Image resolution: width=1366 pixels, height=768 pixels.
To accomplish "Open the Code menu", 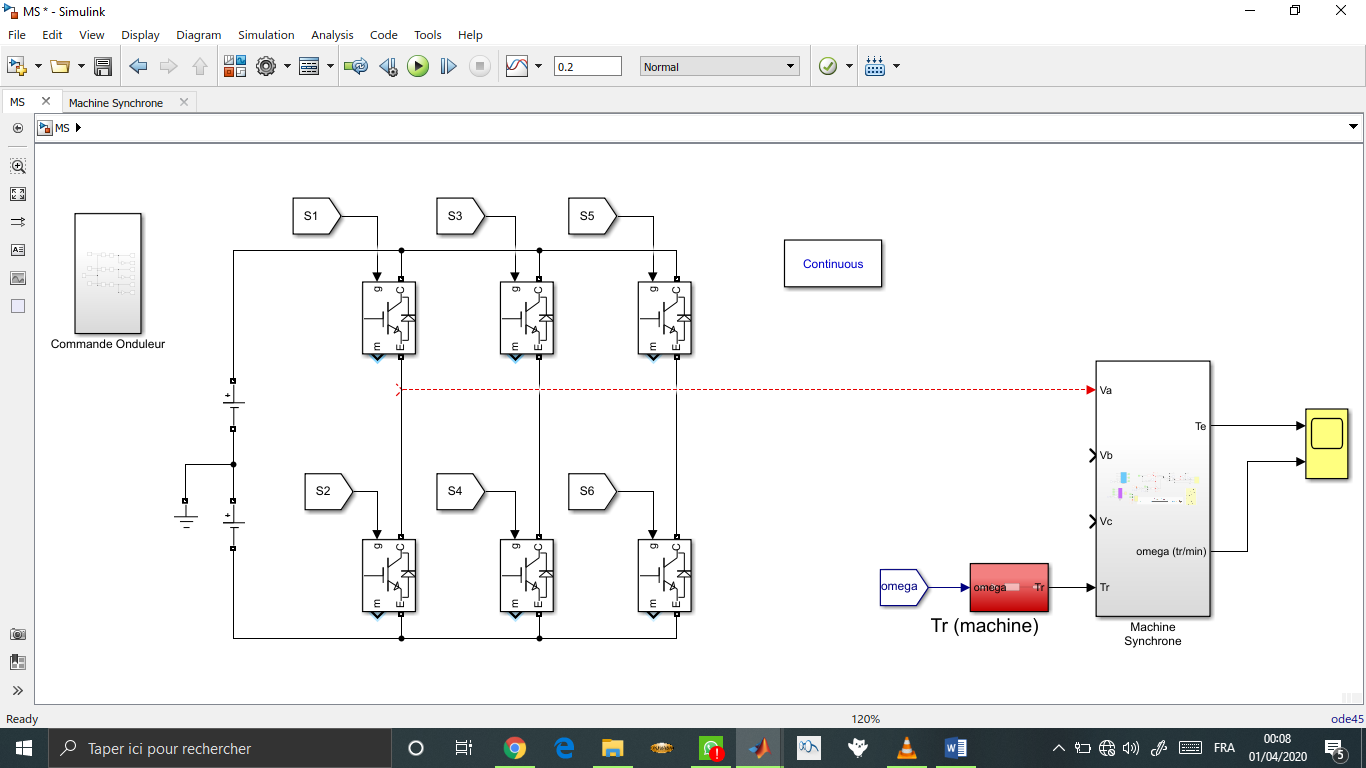I will pos(384,34).
